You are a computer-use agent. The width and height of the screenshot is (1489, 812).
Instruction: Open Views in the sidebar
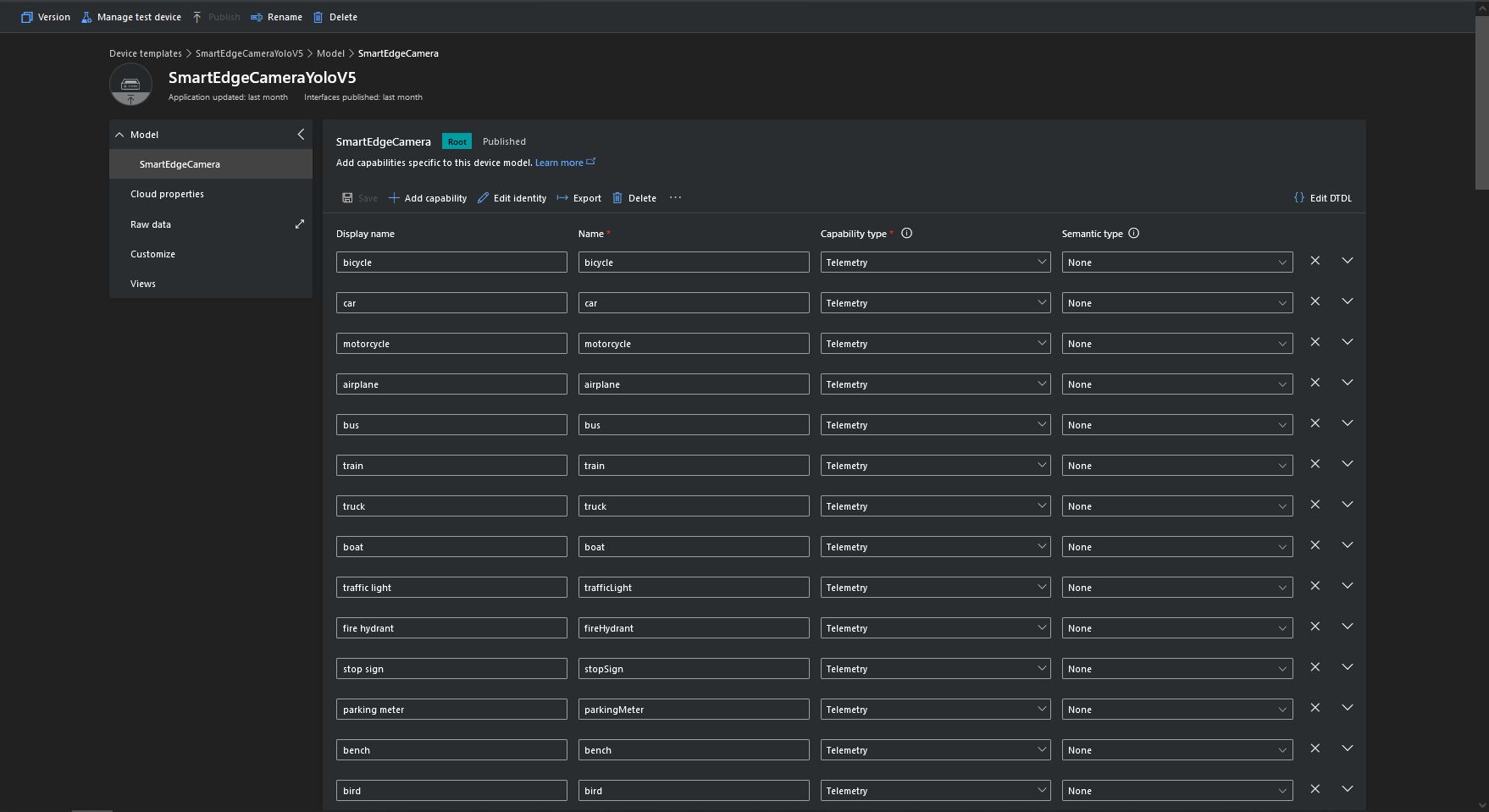143,284
